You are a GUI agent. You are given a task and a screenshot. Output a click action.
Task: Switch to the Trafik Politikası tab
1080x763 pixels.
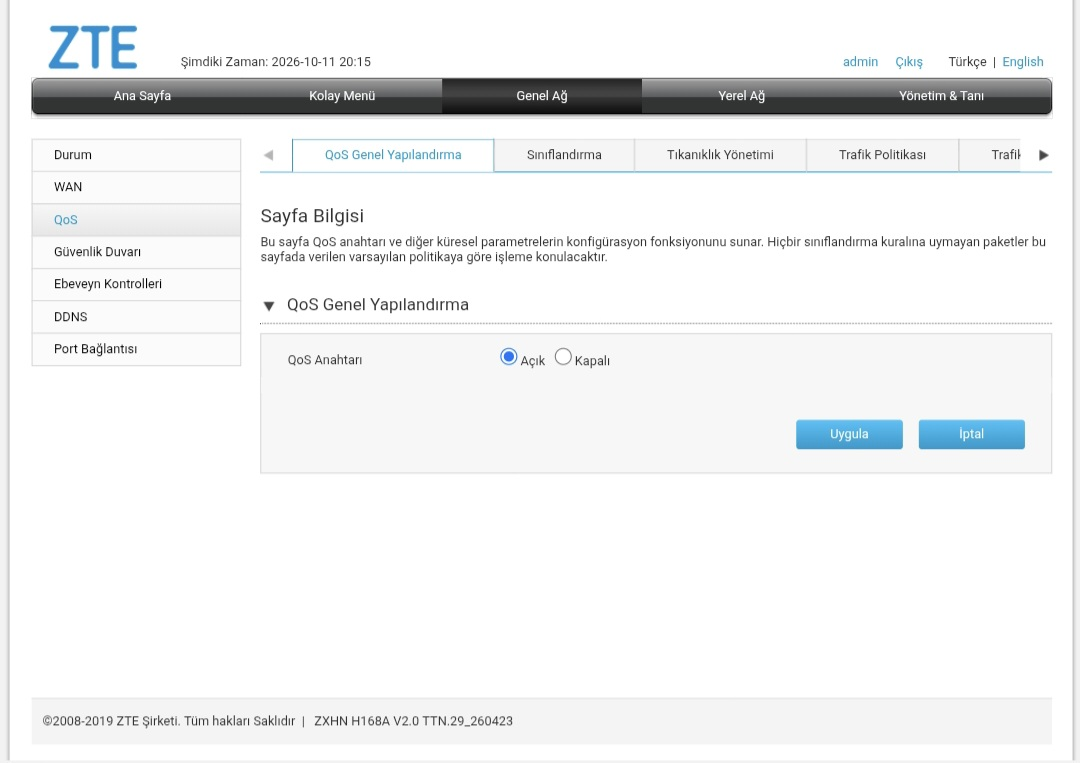882,155
